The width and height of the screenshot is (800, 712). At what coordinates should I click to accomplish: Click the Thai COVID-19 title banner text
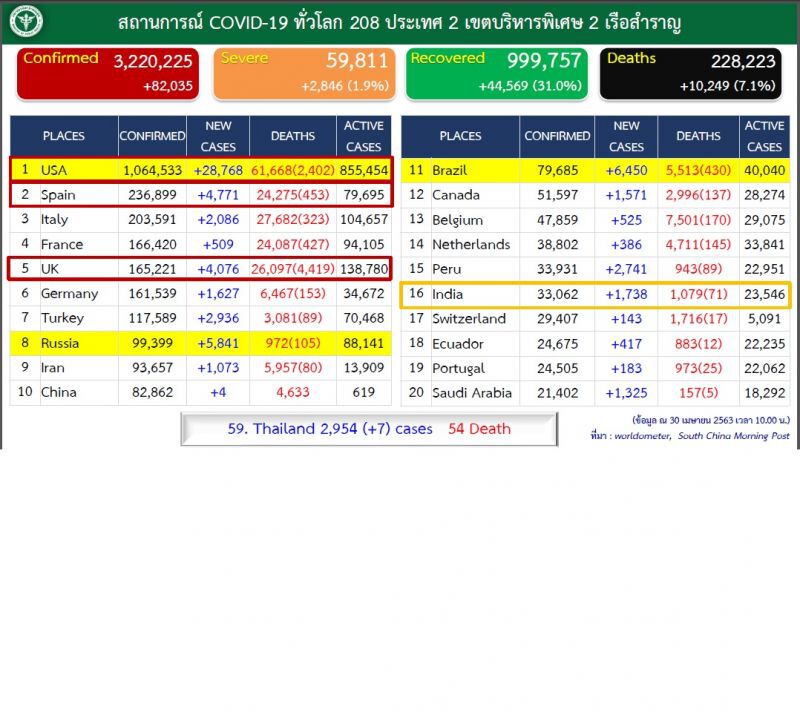click(399, 22)
